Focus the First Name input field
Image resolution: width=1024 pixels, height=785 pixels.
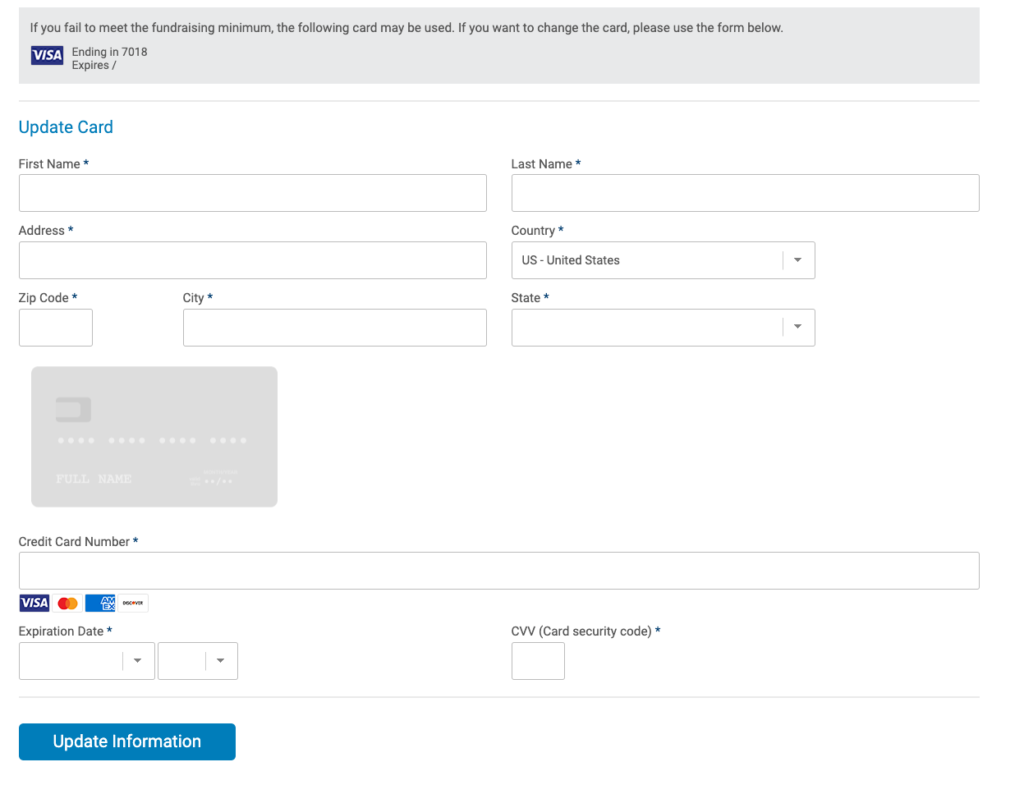(x=253, y=193)
